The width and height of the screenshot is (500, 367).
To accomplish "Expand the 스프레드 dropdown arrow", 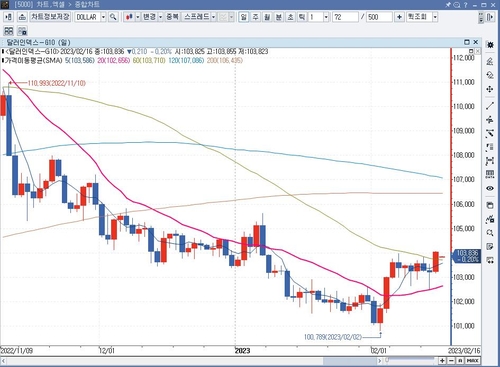I will pos(214,17).
